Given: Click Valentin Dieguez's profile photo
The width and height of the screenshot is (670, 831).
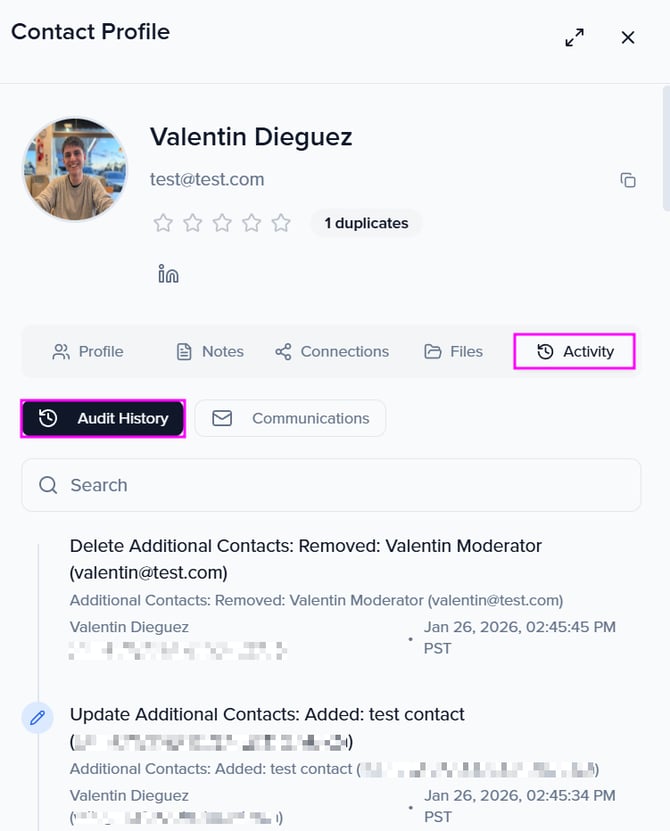Looking at the screenshot, I should [75, 169].
